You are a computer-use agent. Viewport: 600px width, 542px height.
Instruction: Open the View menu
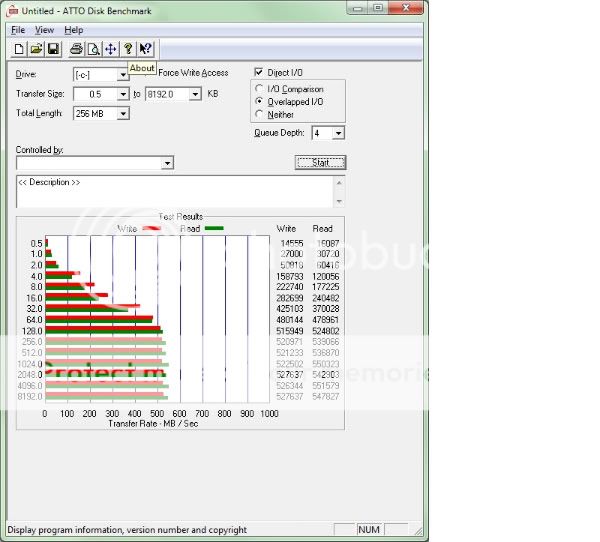click(x=44, y=30)
